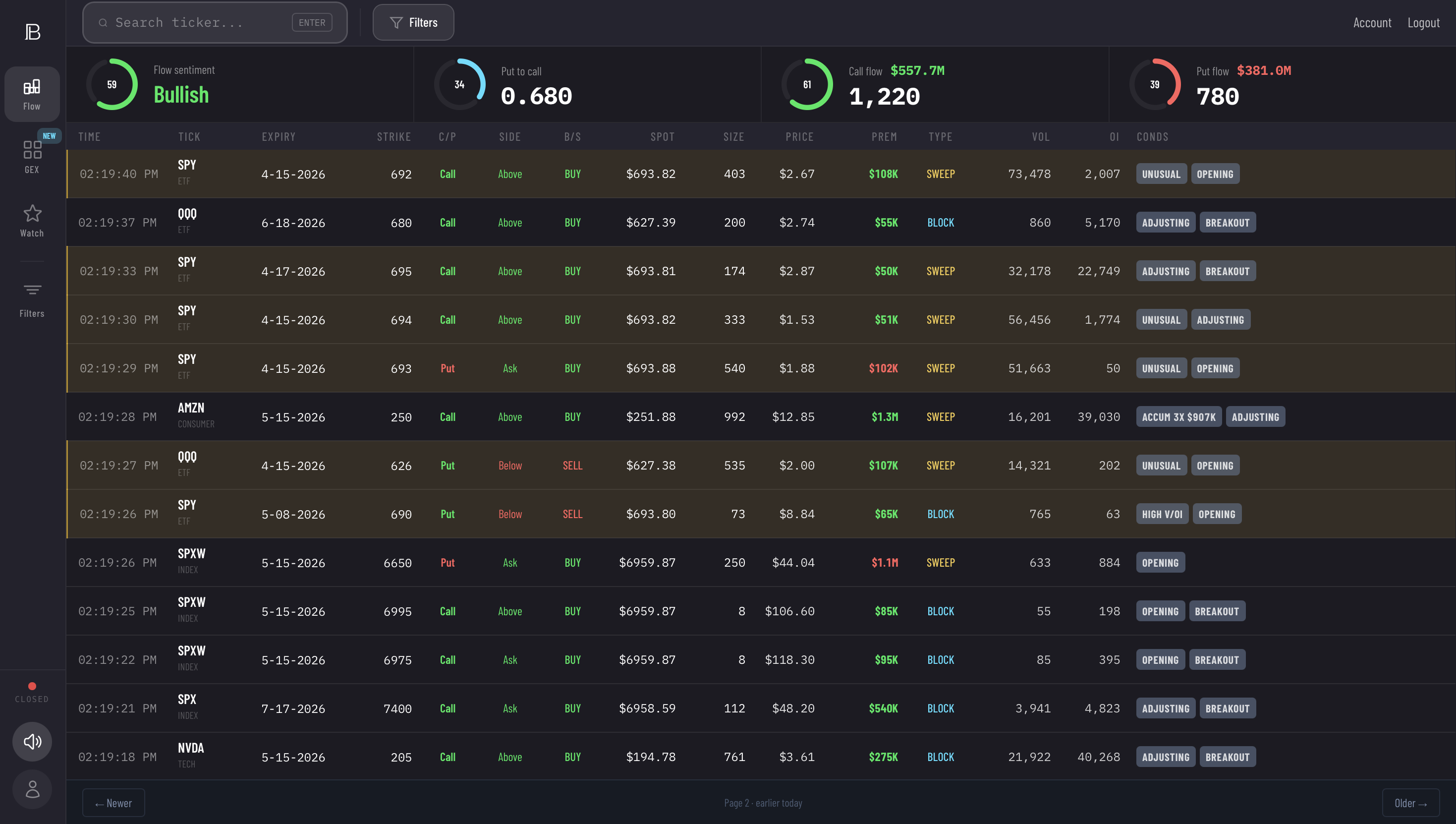Open the Watch list via the star icon
1456x824 pixels.
32,220
